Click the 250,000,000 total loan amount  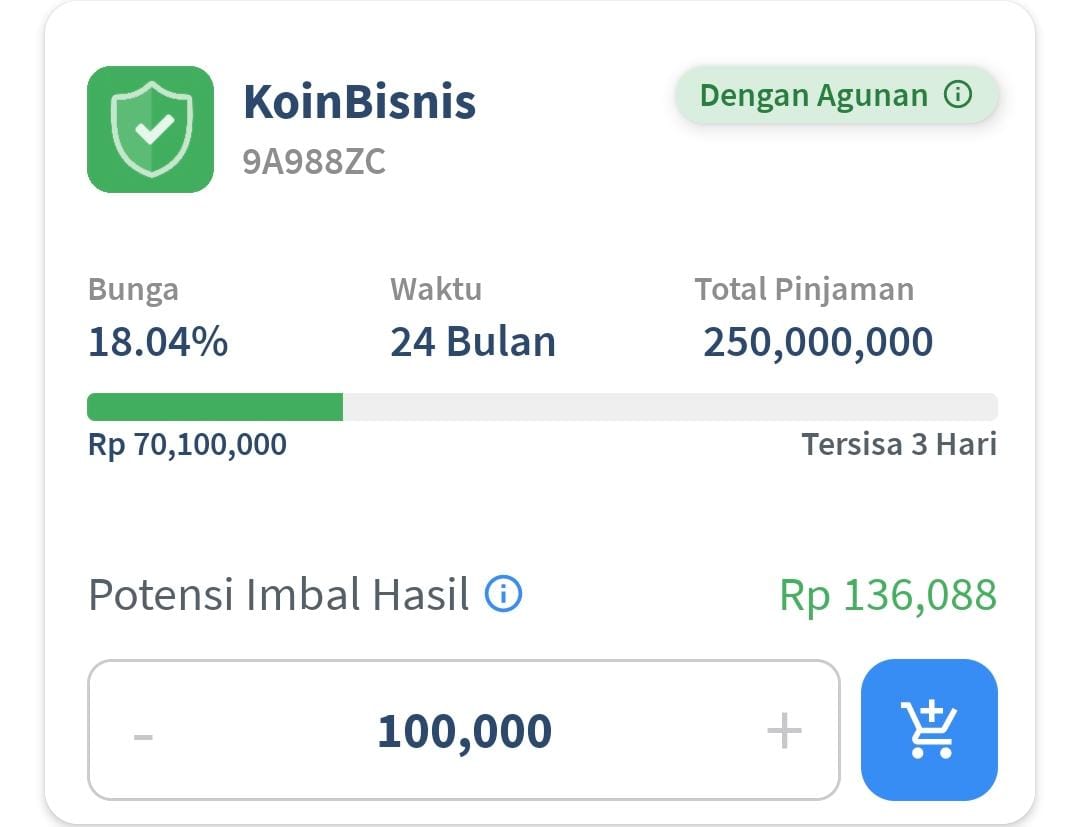(x=817, y=342)
